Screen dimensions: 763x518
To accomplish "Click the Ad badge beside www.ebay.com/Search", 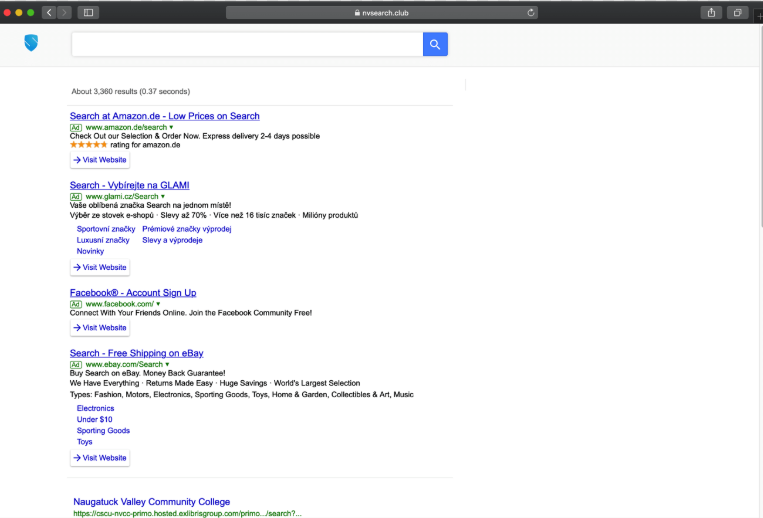I will [x=76, y=364].
